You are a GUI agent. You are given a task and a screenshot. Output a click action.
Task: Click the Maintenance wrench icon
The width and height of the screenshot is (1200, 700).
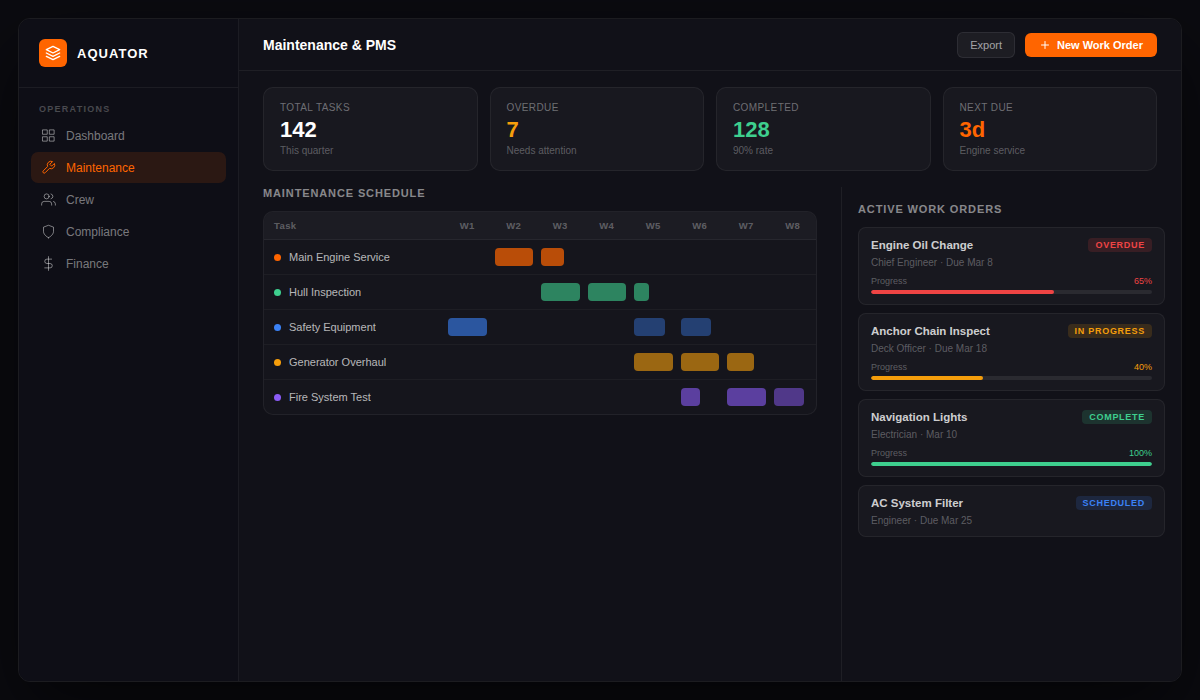coord(48,167)
